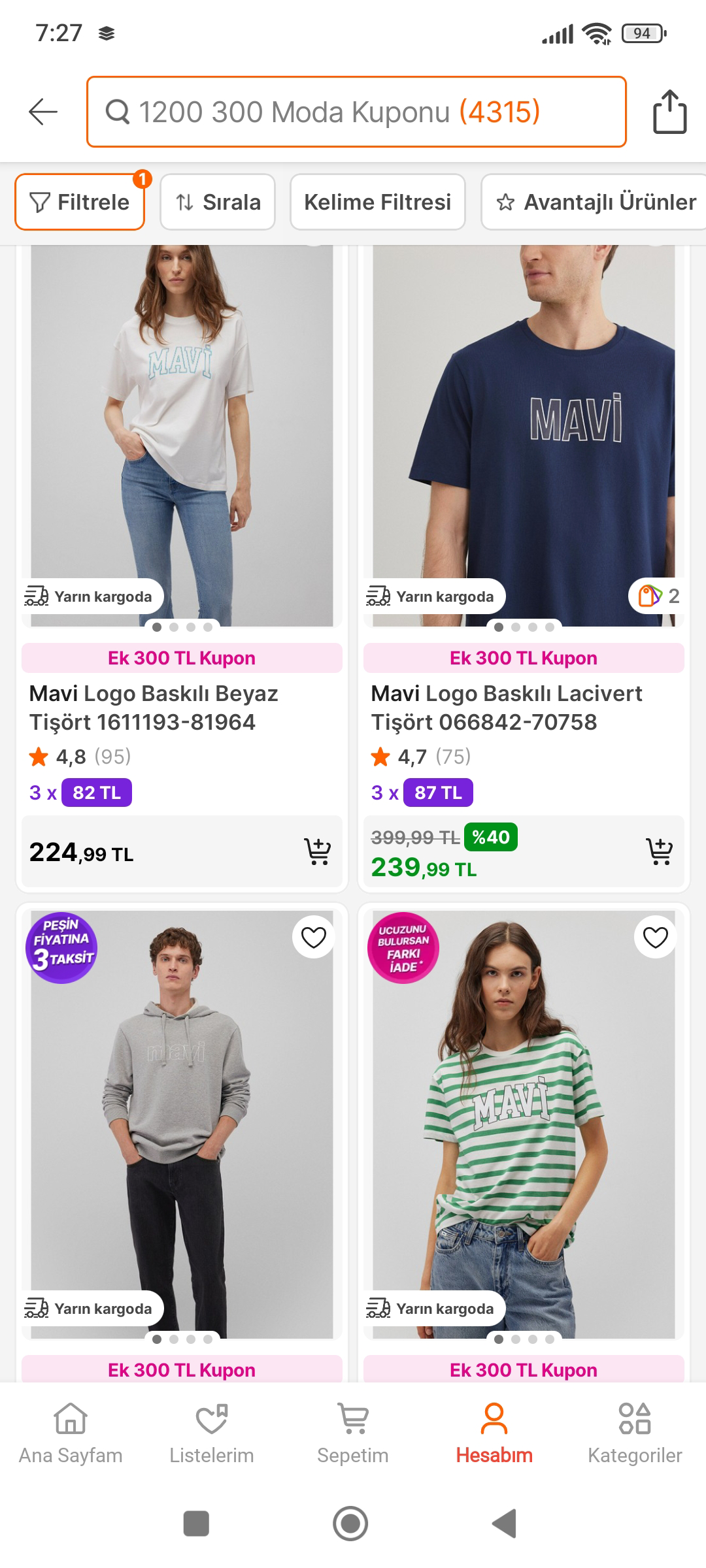706x1568 pixels.
Task: Open the Sırala sort options
Action: coord(218,203)
